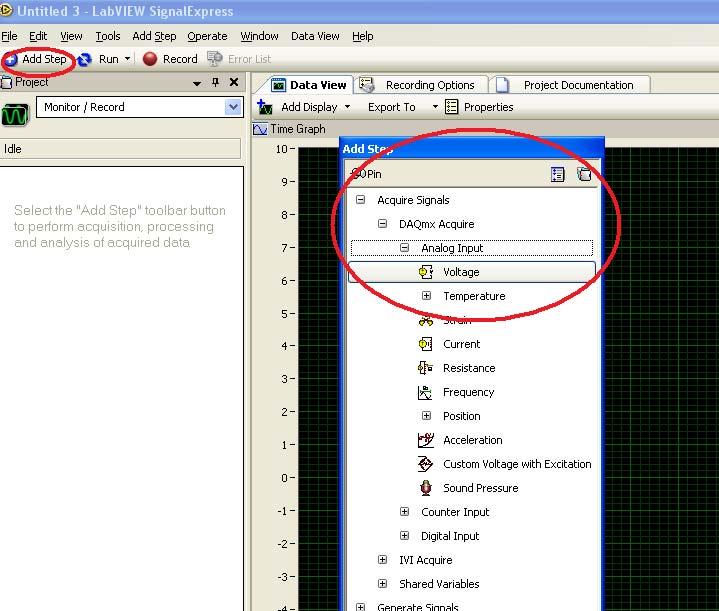Viewport: 719px width, 611px height.
Task: Select DAQmx Acquire label
Action: 437,224
